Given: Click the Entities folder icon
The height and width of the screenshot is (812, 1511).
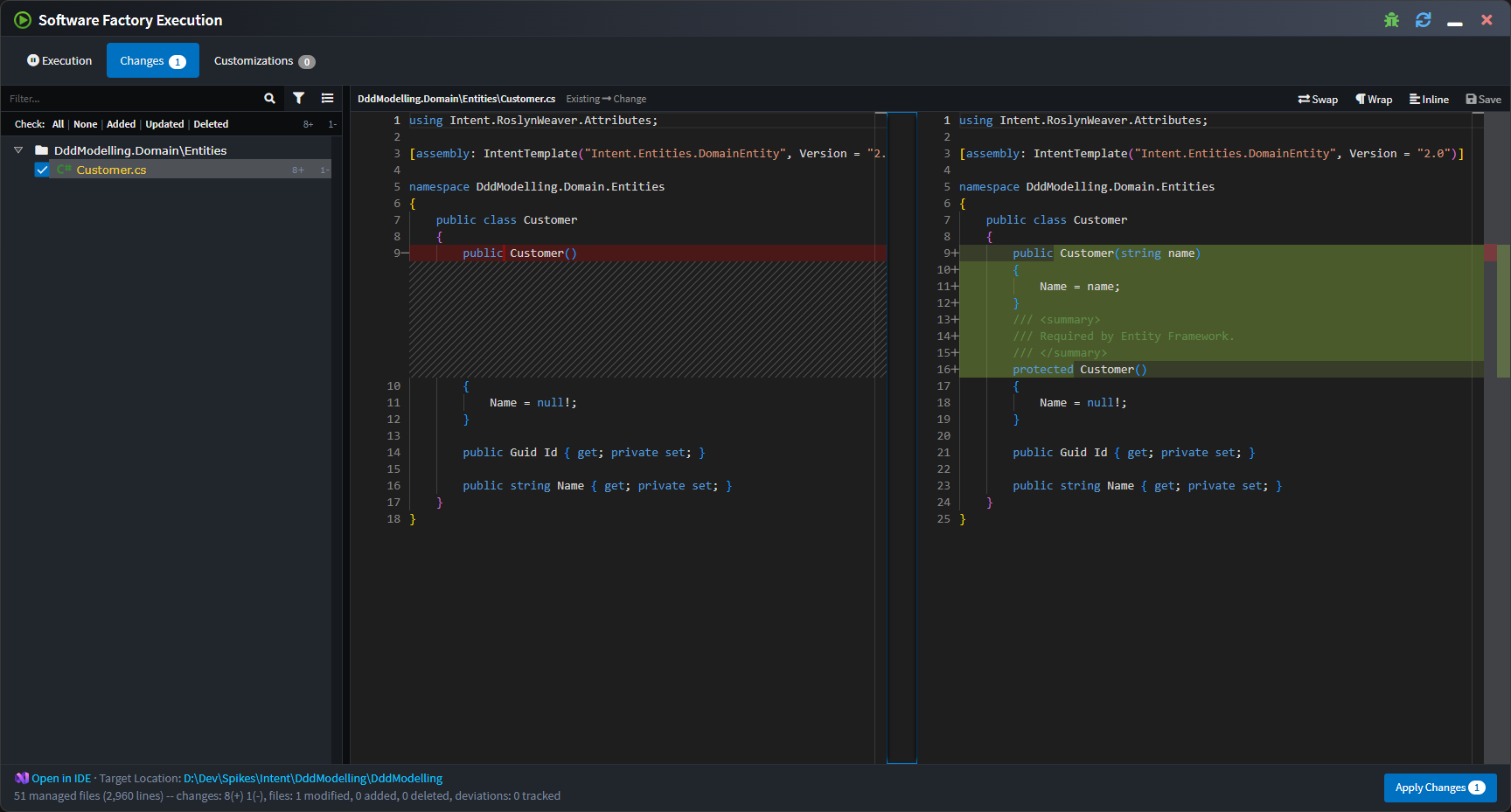Looking at the screenshot, I should (x=41, y=150).
